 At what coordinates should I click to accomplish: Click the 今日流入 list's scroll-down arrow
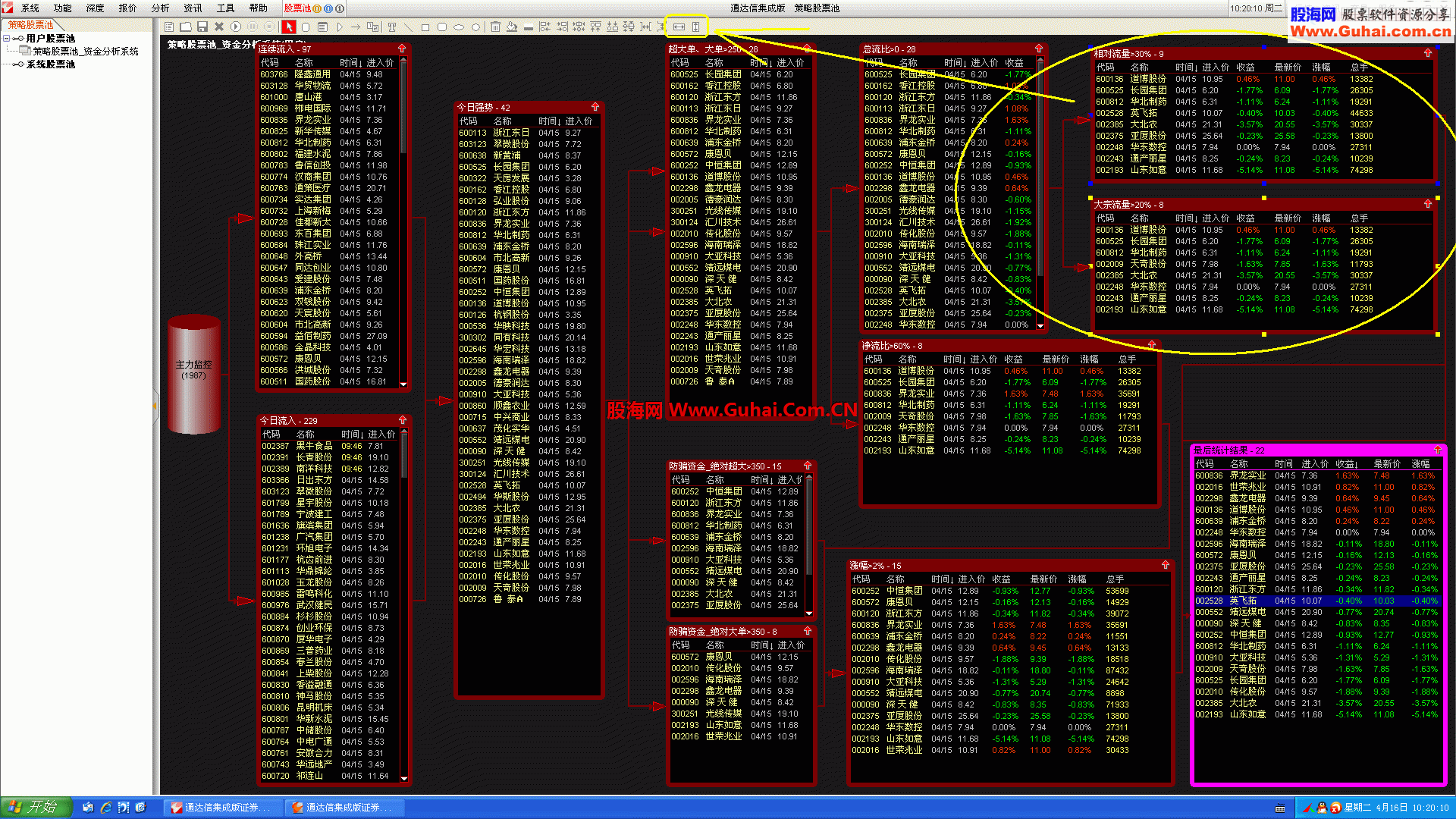(403, 778)
